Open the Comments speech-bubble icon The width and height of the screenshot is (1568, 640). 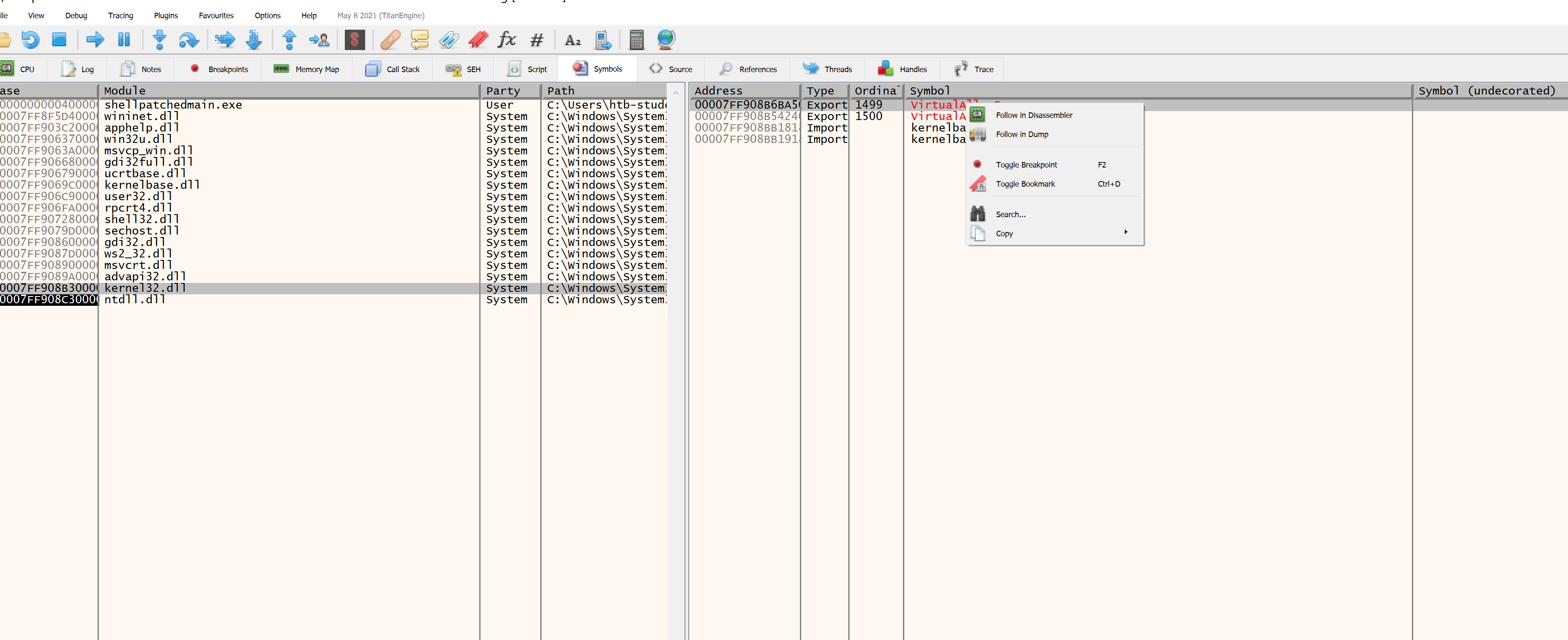(x=419, y=39)
